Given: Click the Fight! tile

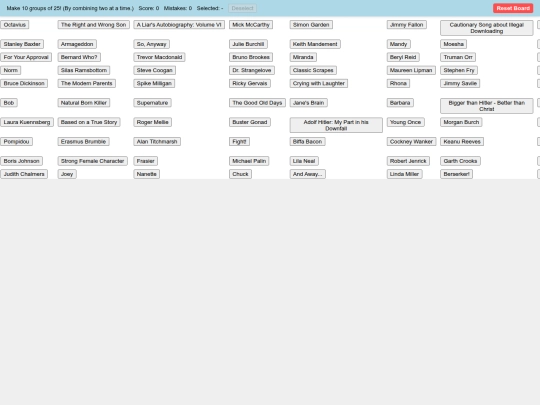Looking at the screenshot, I should pyautogui.click(x=239, y=142).
